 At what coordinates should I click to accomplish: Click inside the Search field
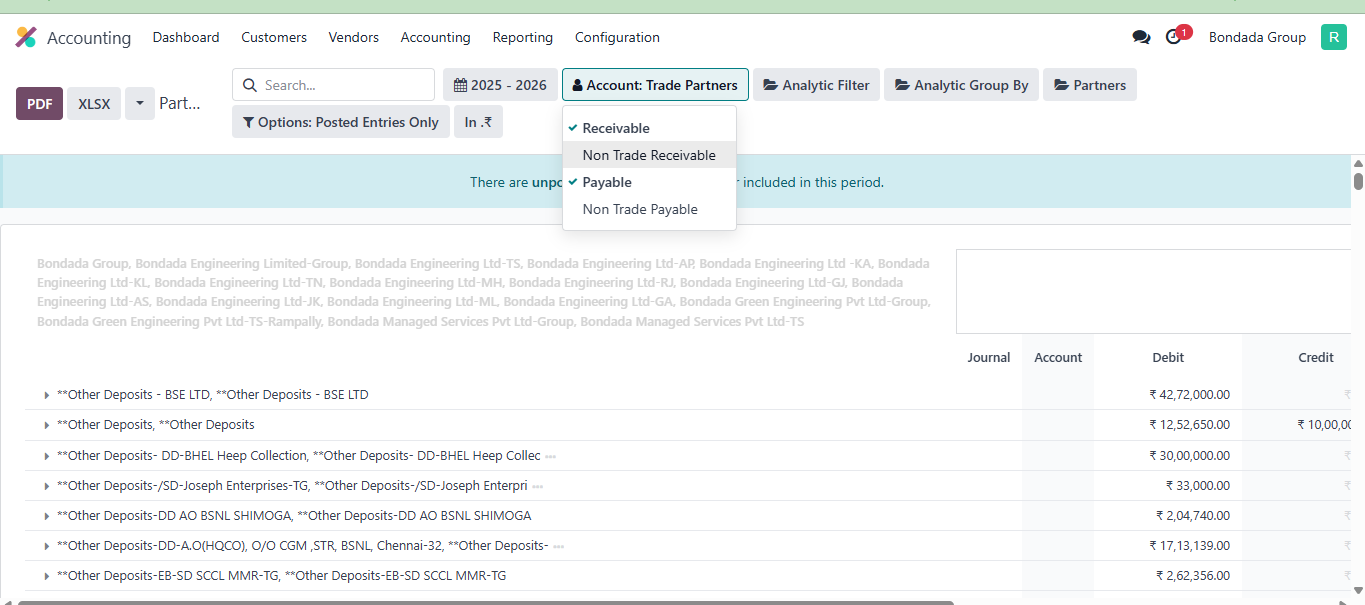coord(333,85)
